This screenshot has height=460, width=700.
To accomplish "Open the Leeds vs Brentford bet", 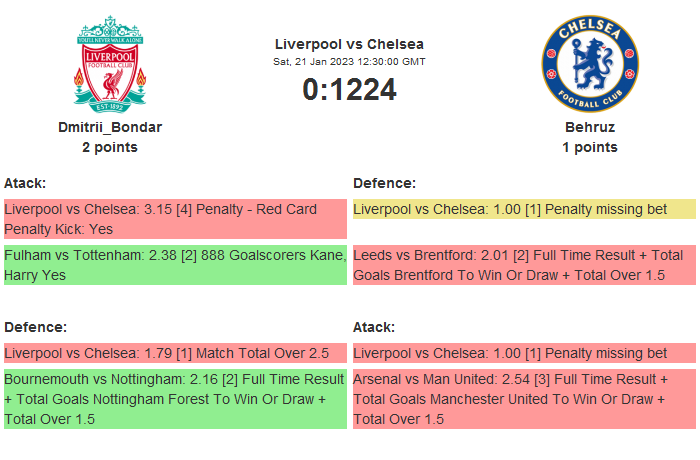I will point(524,265).
